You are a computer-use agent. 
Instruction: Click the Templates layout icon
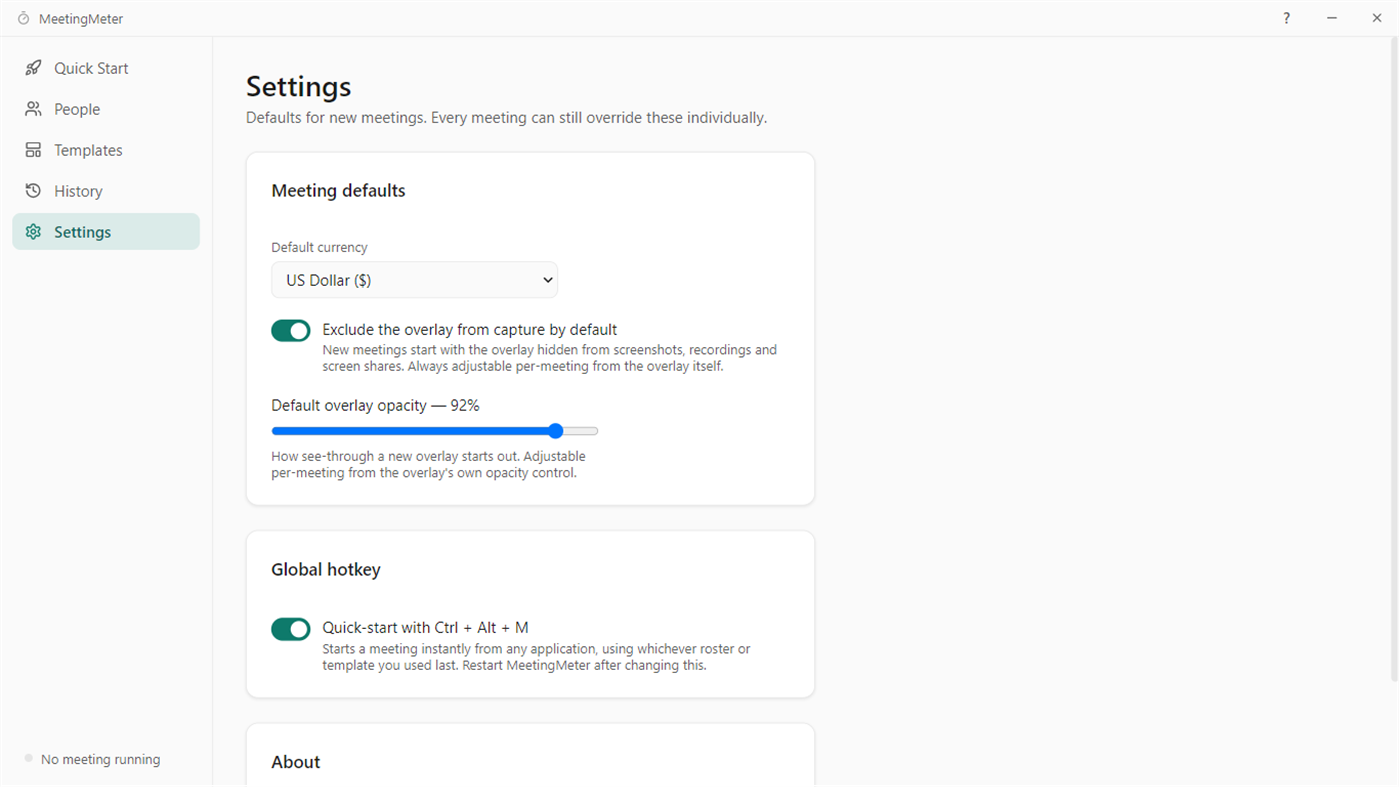pos(33,150)
